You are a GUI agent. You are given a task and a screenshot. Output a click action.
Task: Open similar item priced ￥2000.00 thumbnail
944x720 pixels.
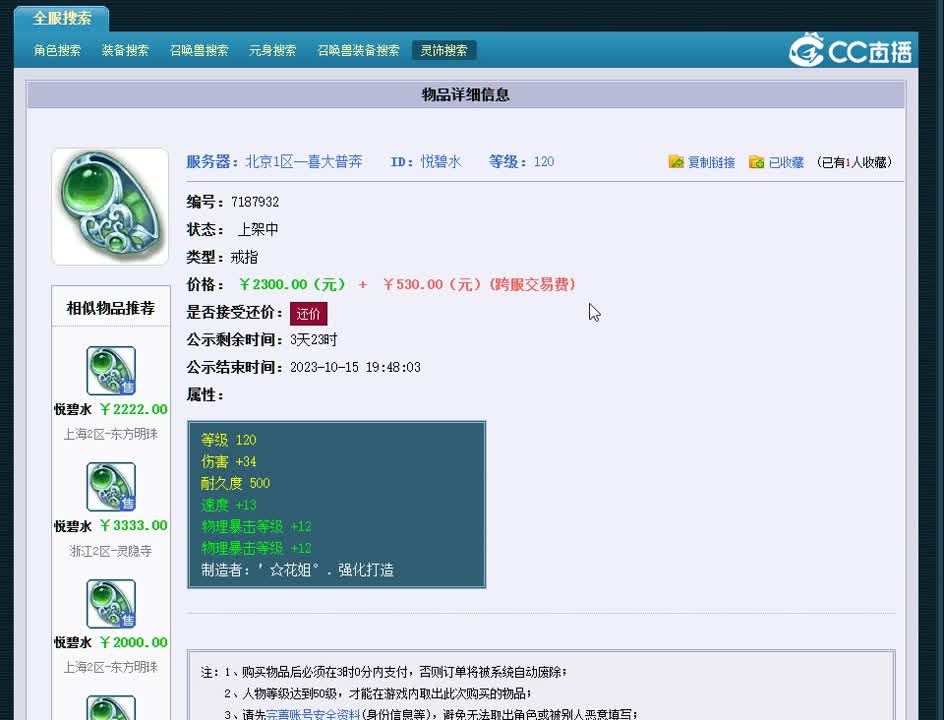111,603
